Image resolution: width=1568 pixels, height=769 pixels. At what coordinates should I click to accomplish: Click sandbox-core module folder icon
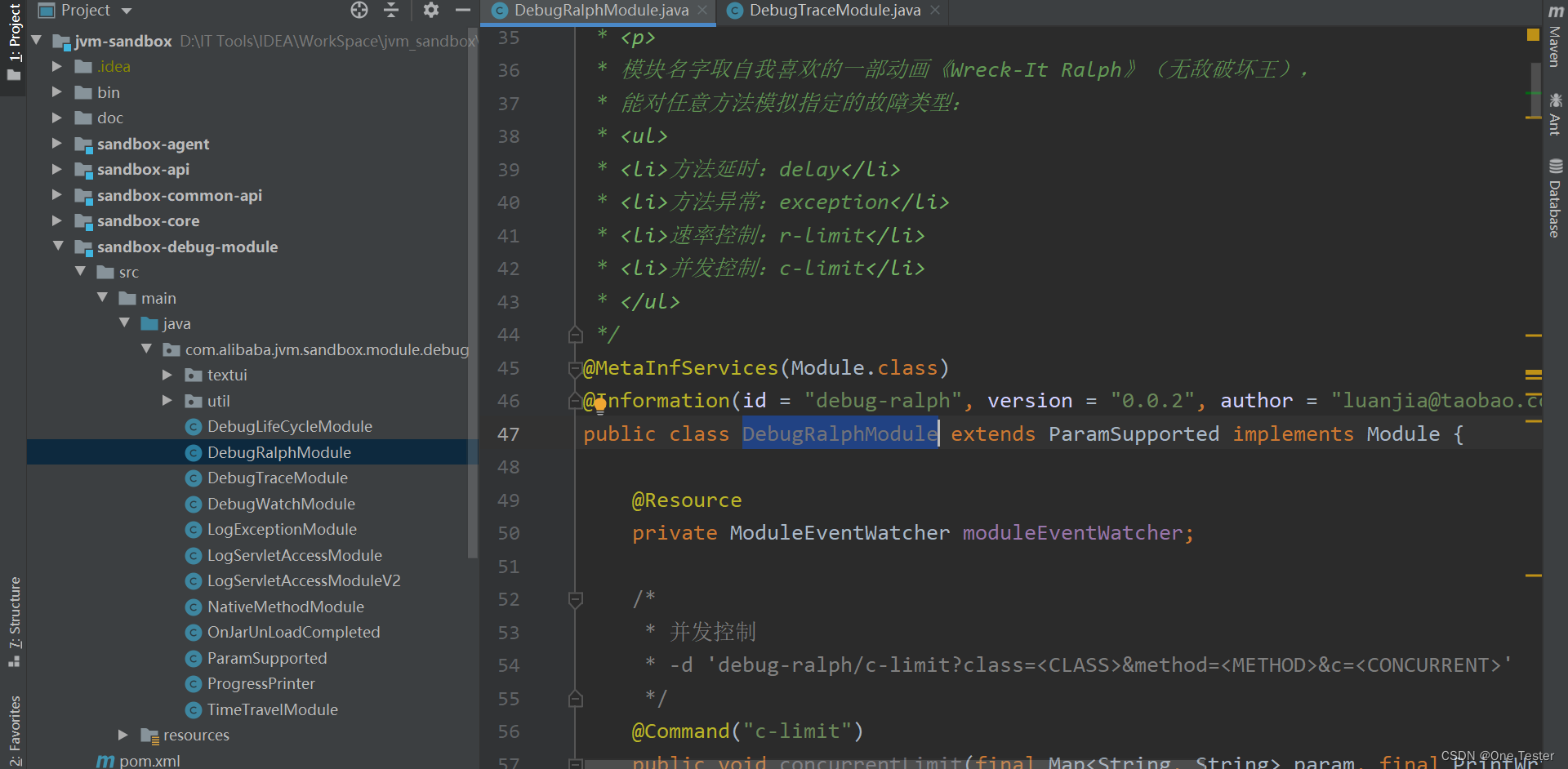[83, 221]
